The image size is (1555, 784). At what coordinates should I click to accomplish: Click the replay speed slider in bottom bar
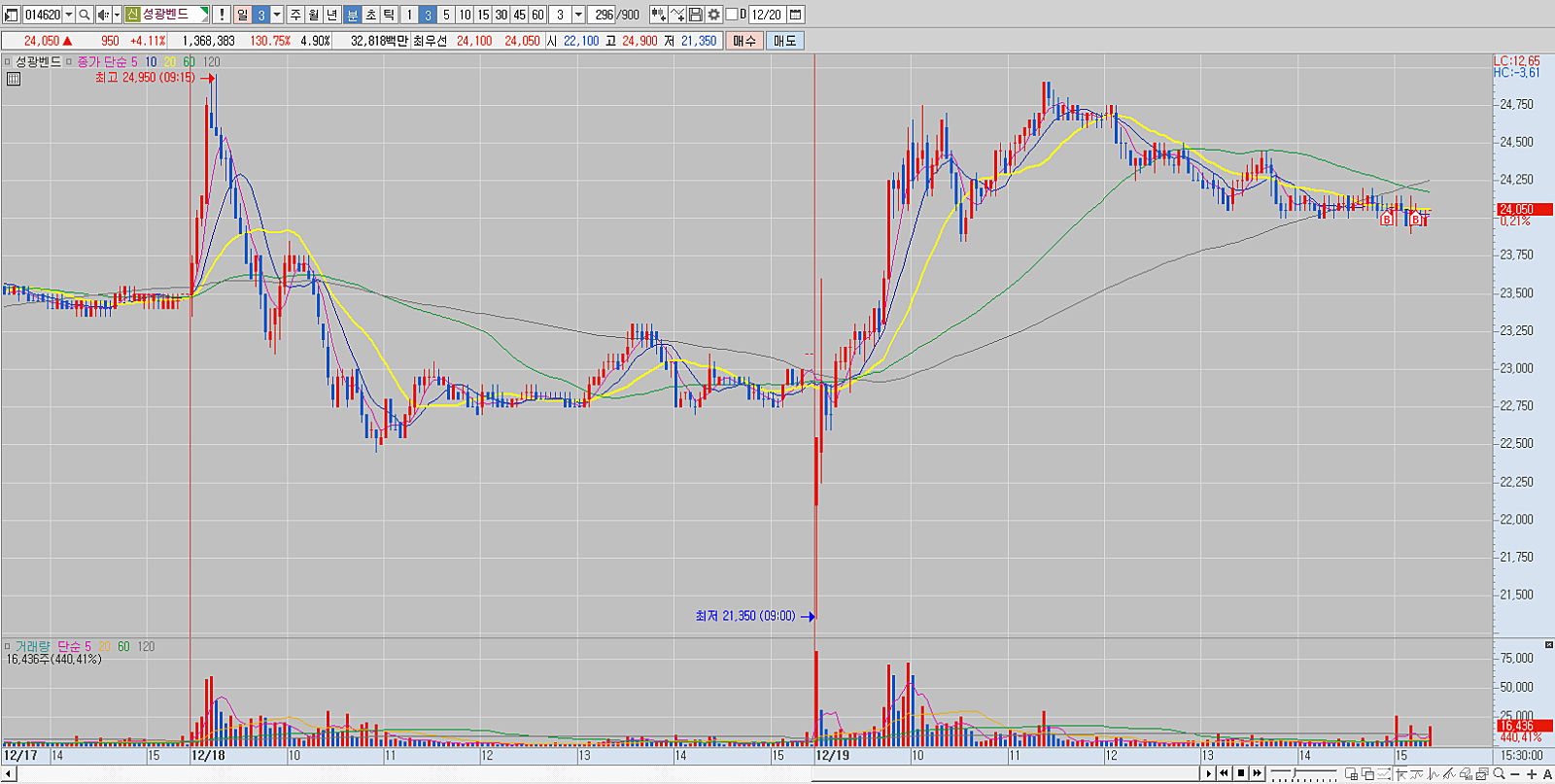coord(1303,774)
